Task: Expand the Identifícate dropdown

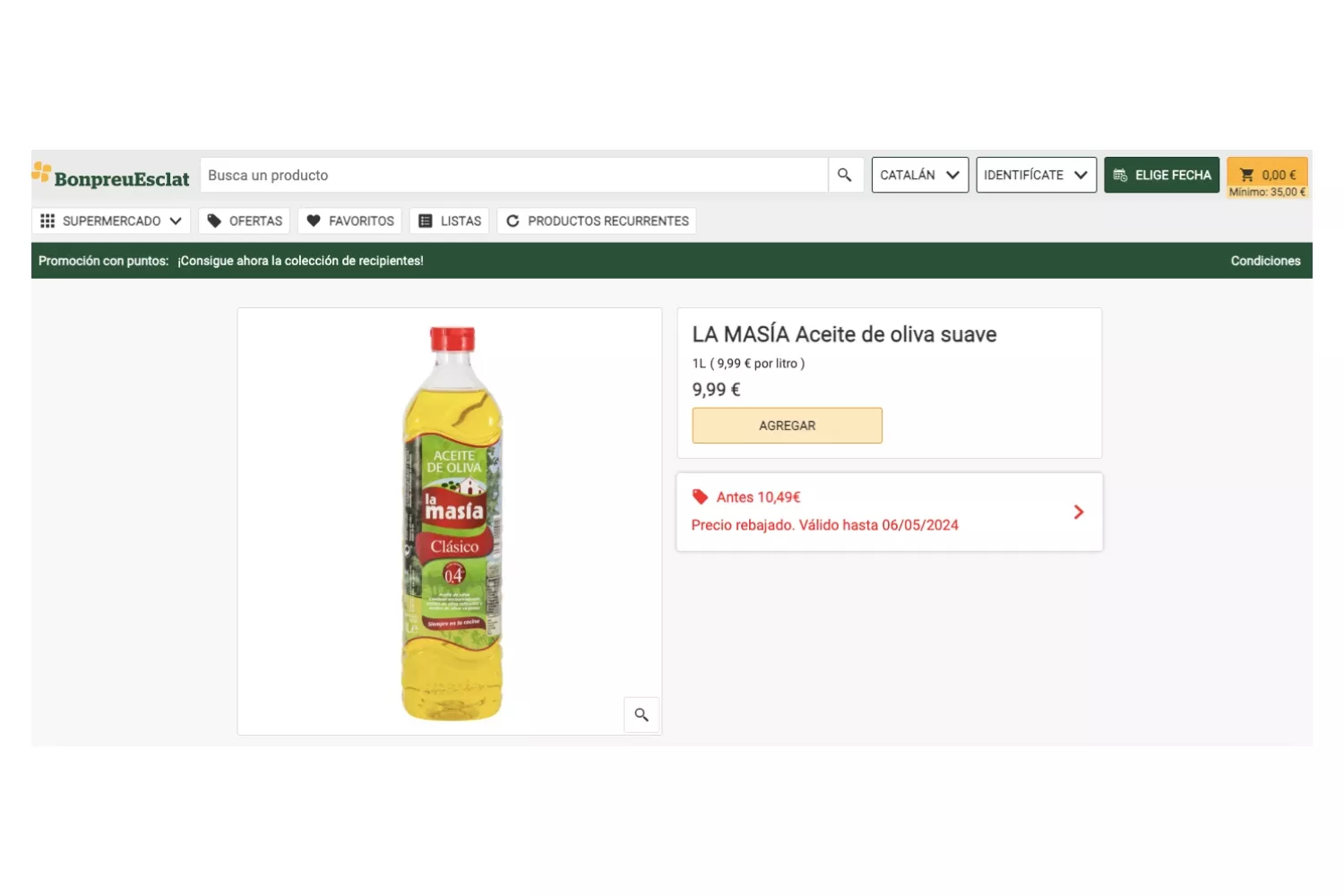Action: click(x=1036, y=175)
